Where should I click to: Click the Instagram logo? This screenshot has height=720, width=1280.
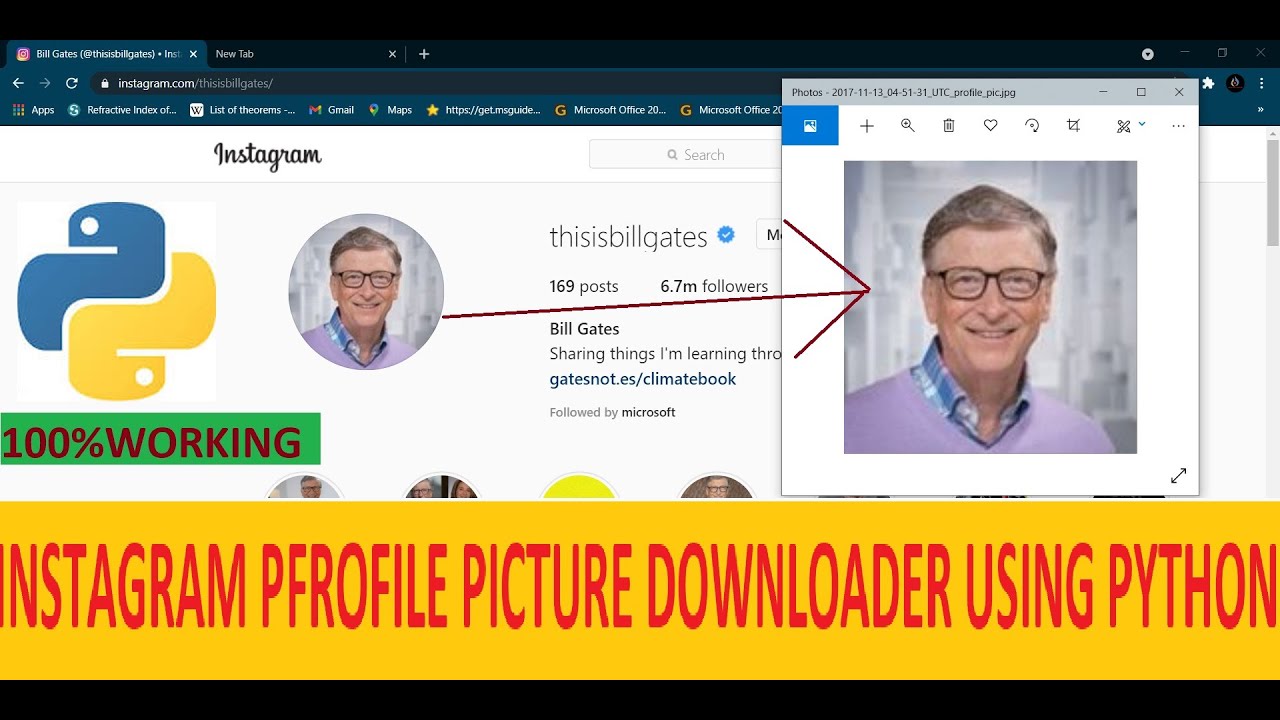click(x=268, y=156)
